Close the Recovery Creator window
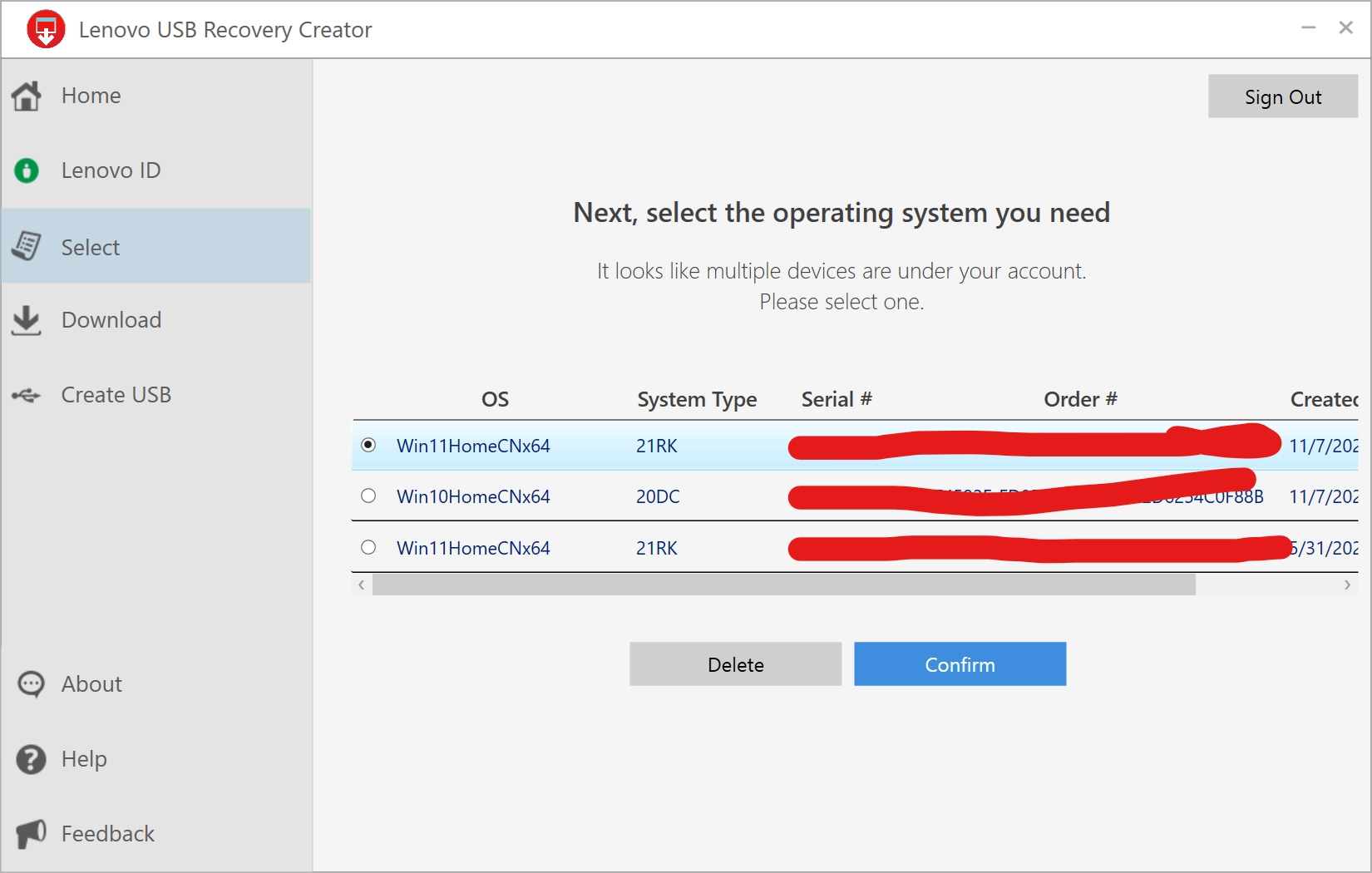This screenshot has width=1372, height=873. 1346,28
